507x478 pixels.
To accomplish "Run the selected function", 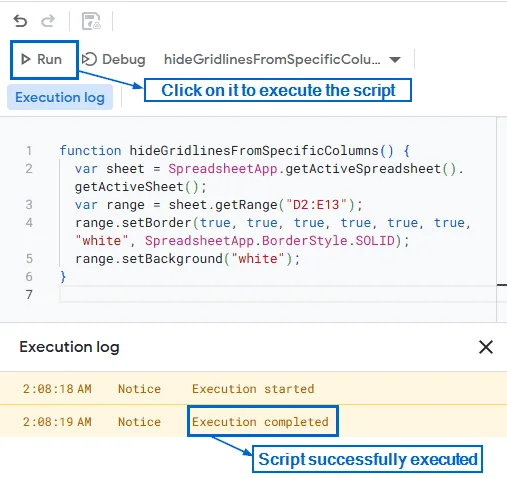I will (x=42, y=59).
